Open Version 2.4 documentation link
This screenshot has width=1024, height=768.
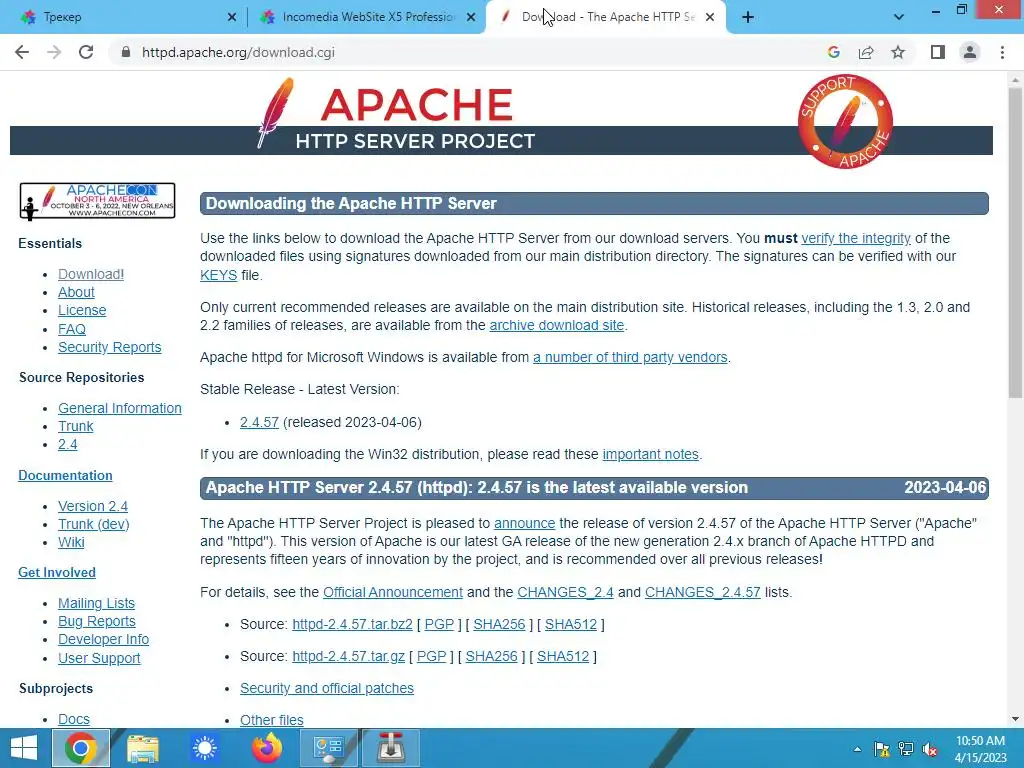93,506
